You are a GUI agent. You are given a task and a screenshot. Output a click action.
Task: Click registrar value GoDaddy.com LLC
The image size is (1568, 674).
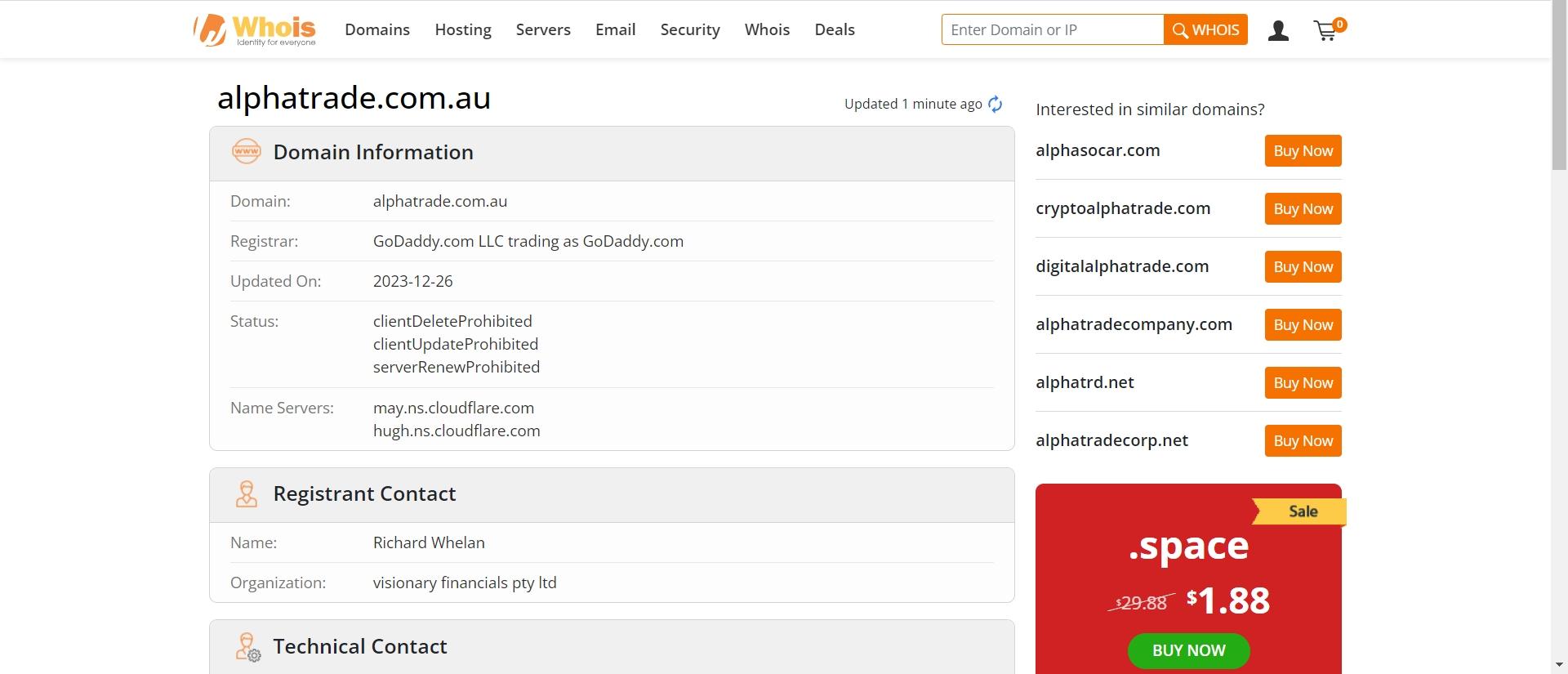pyautogui.click(x=528, y=241)
